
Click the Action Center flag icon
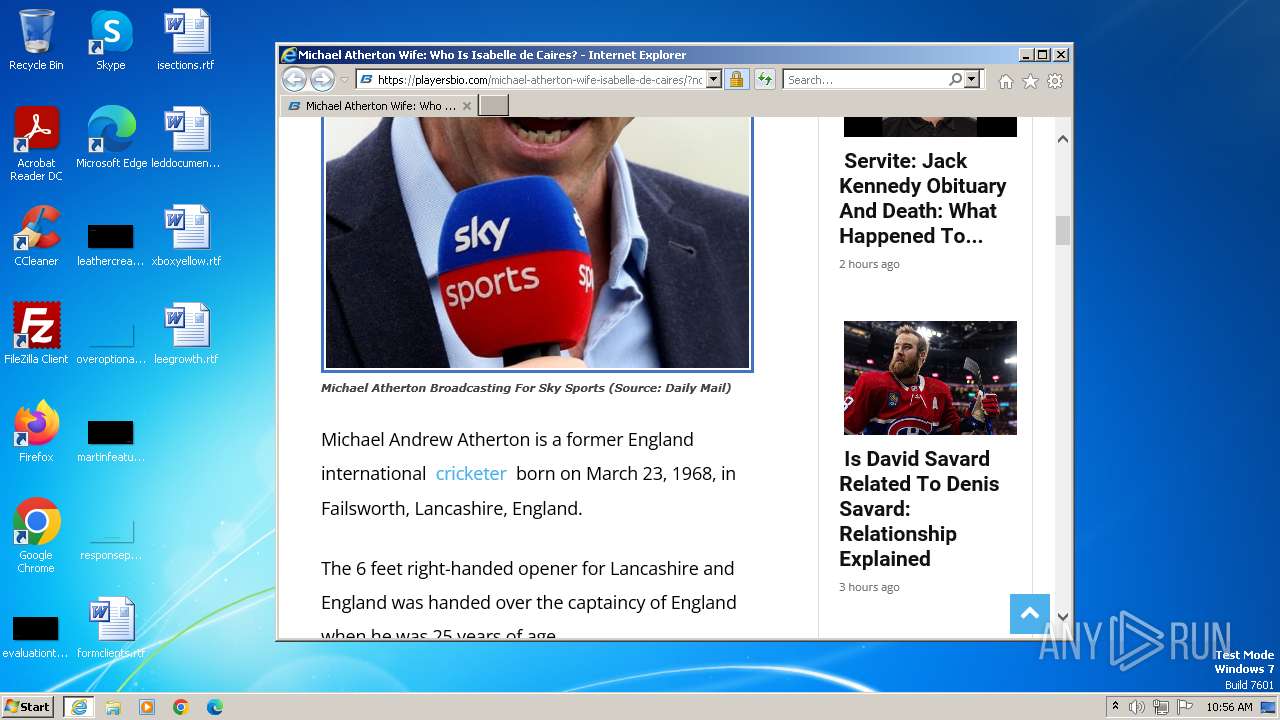[x=1185, y=707]
